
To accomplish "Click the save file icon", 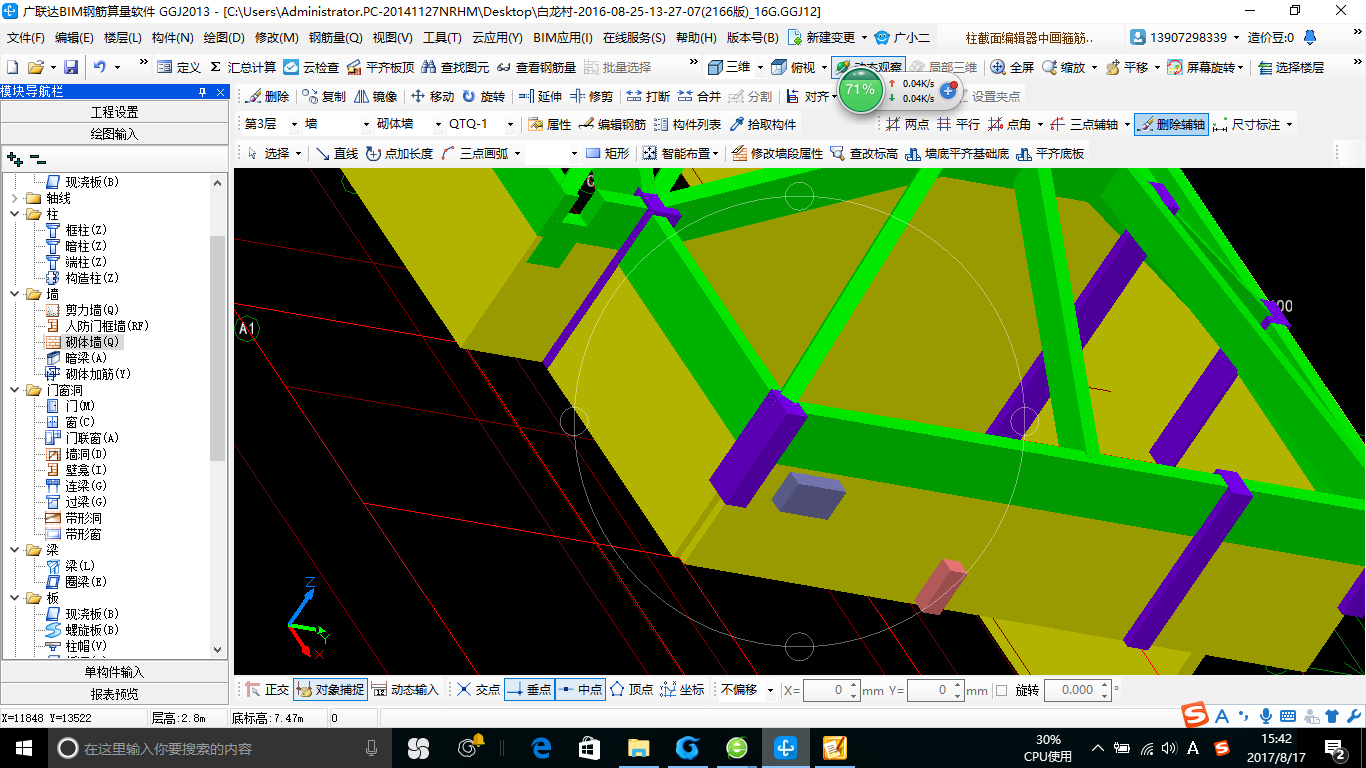I will click(x=71, y=67).
